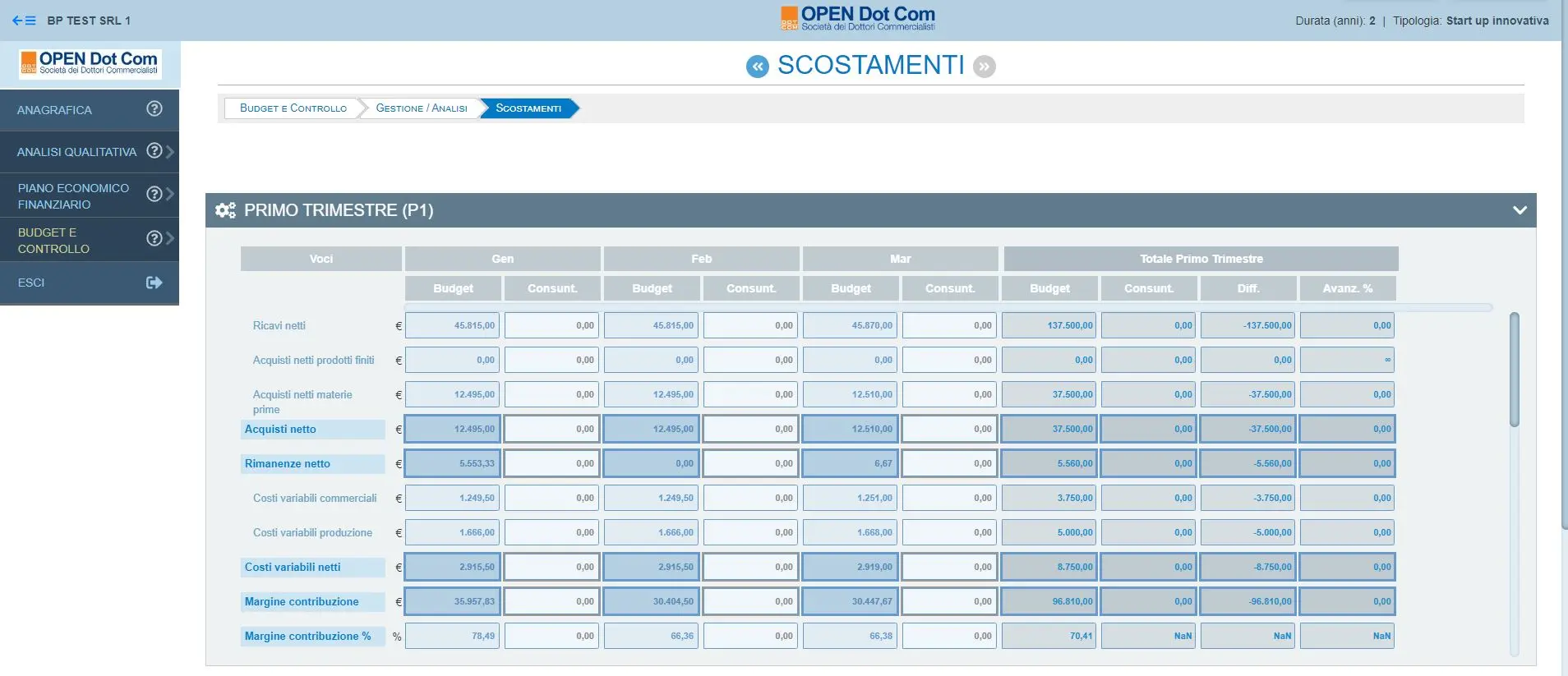This screenshot has width=1568, height=676.
Task: Go to previous section with left double-chevron
Action: (x=757, y=67)
